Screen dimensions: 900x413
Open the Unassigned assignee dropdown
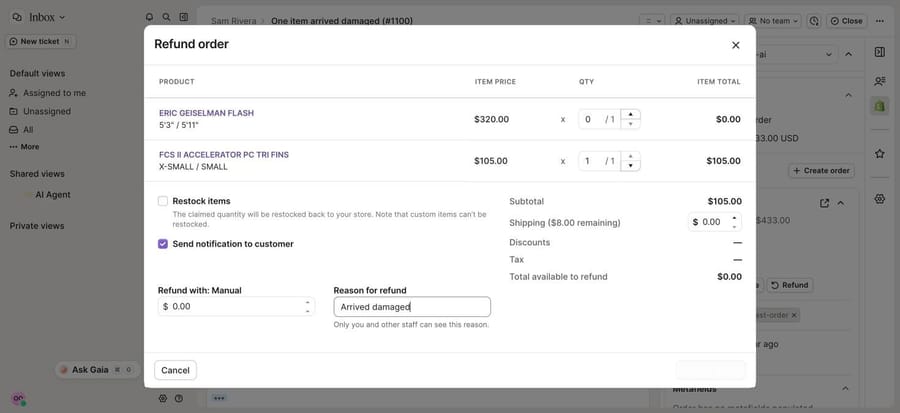[x=705, y=21]
